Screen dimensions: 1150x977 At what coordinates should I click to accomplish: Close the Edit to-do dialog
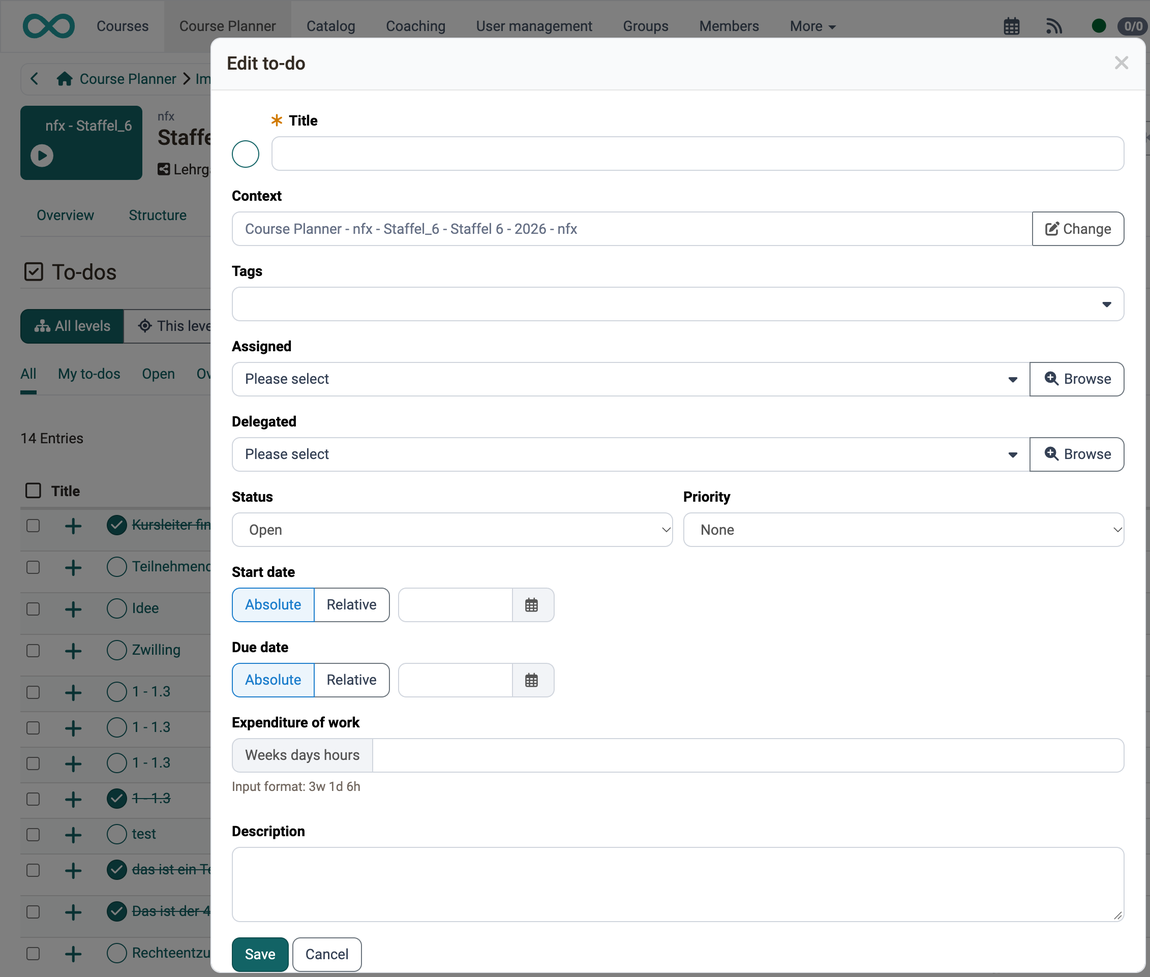pos(1121,63)
